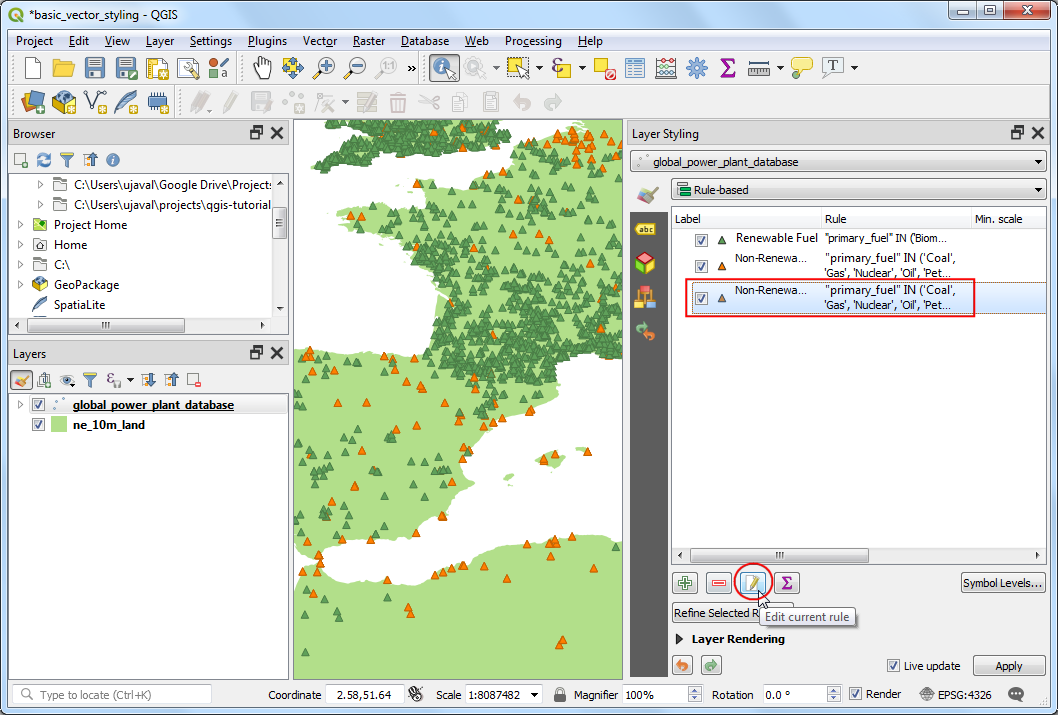Image resolution: width=1058 pixels, height=715 pixels.
Task: Activate the Identify Features tool
Action: tap(443, 68)
